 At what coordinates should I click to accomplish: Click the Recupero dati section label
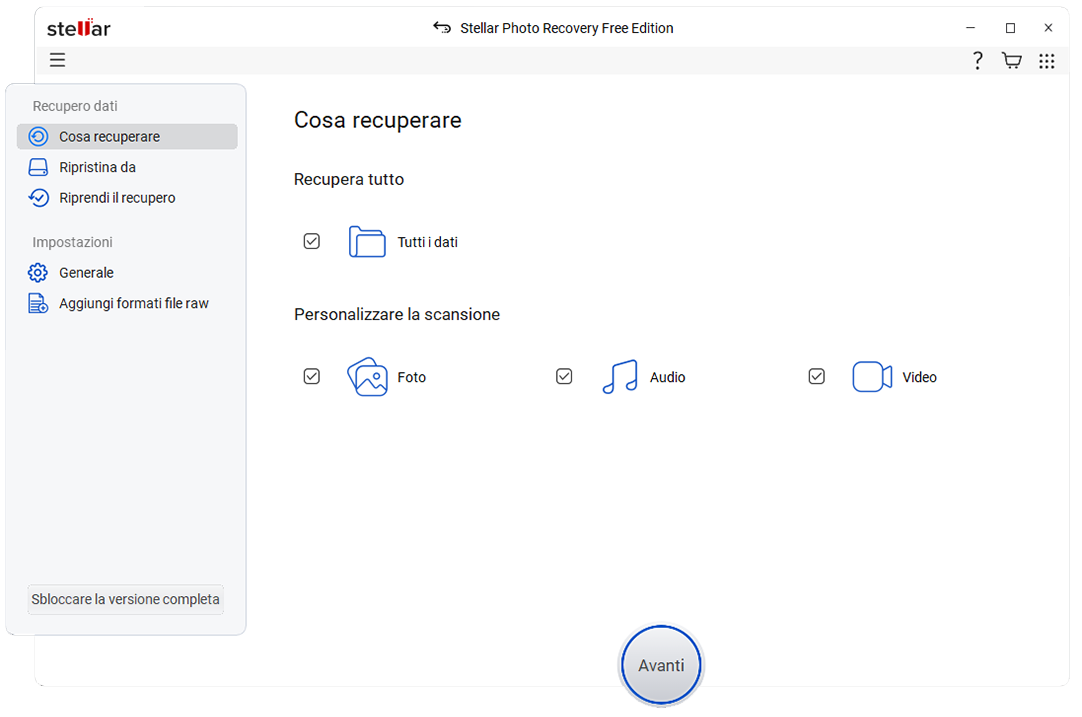[x=75, y=106]
